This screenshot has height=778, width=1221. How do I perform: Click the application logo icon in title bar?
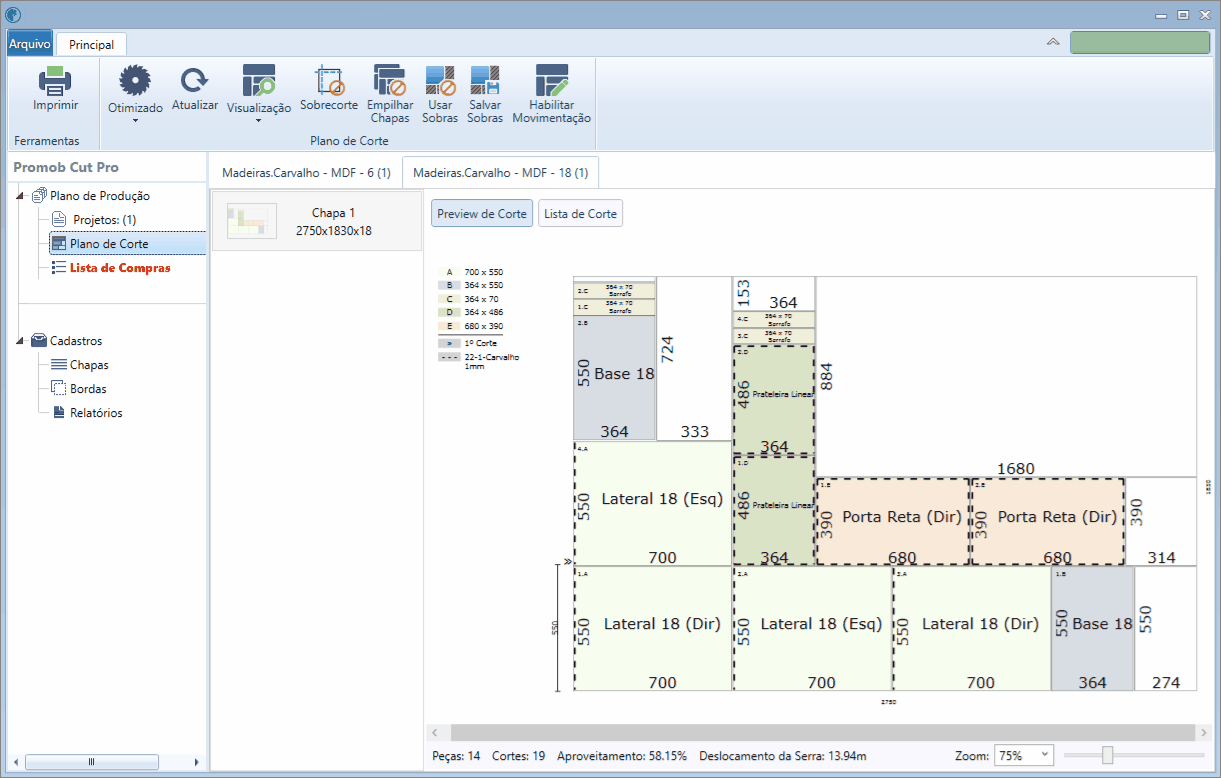(x=13, y=15)
